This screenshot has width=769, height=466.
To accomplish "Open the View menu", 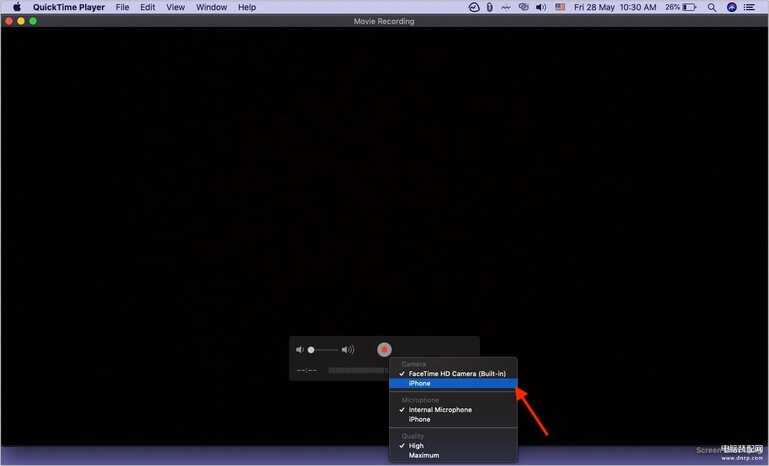I will [176, 7].
